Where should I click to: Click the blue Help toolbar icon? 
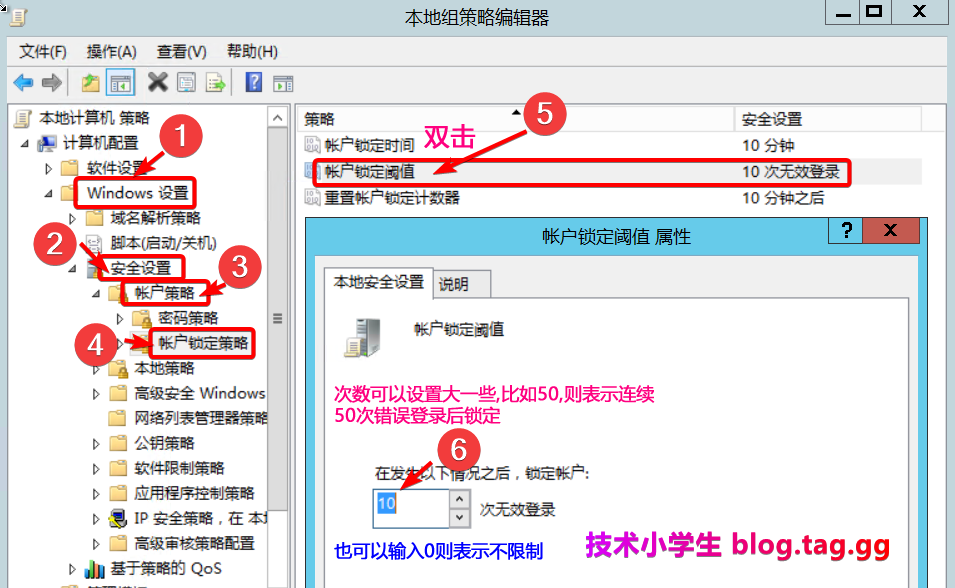254,83
